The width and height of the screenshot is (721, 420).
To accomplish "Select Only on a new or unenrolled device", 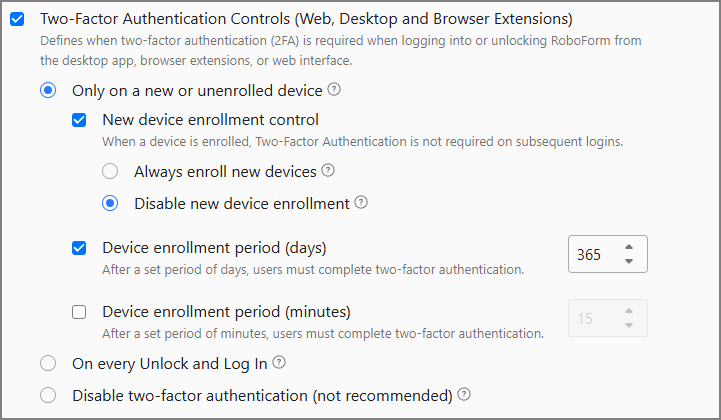I will pyautogui.click(x=48, y=91).
